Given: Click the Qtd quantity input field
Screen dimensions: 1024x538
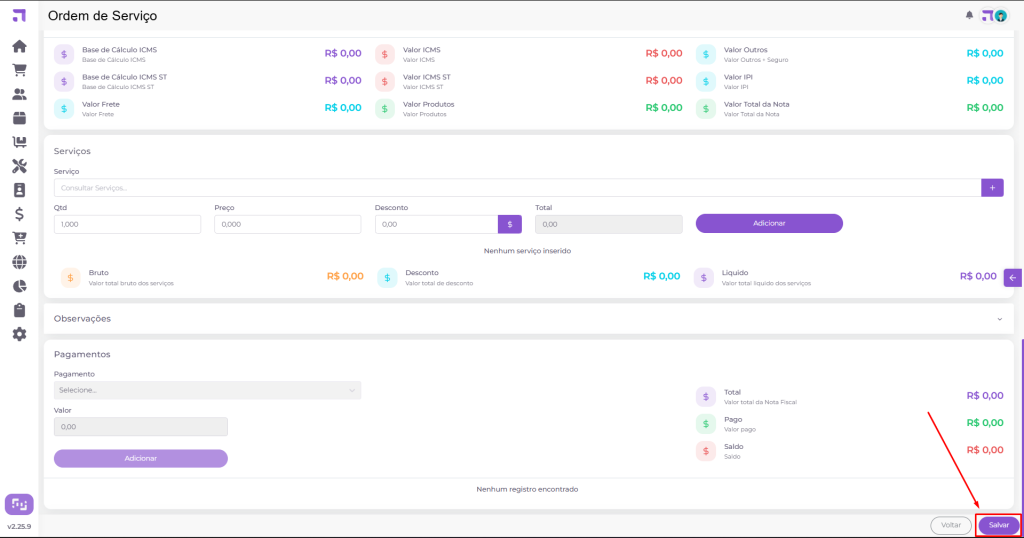Looking at the screenshot, I should (127, 225).
